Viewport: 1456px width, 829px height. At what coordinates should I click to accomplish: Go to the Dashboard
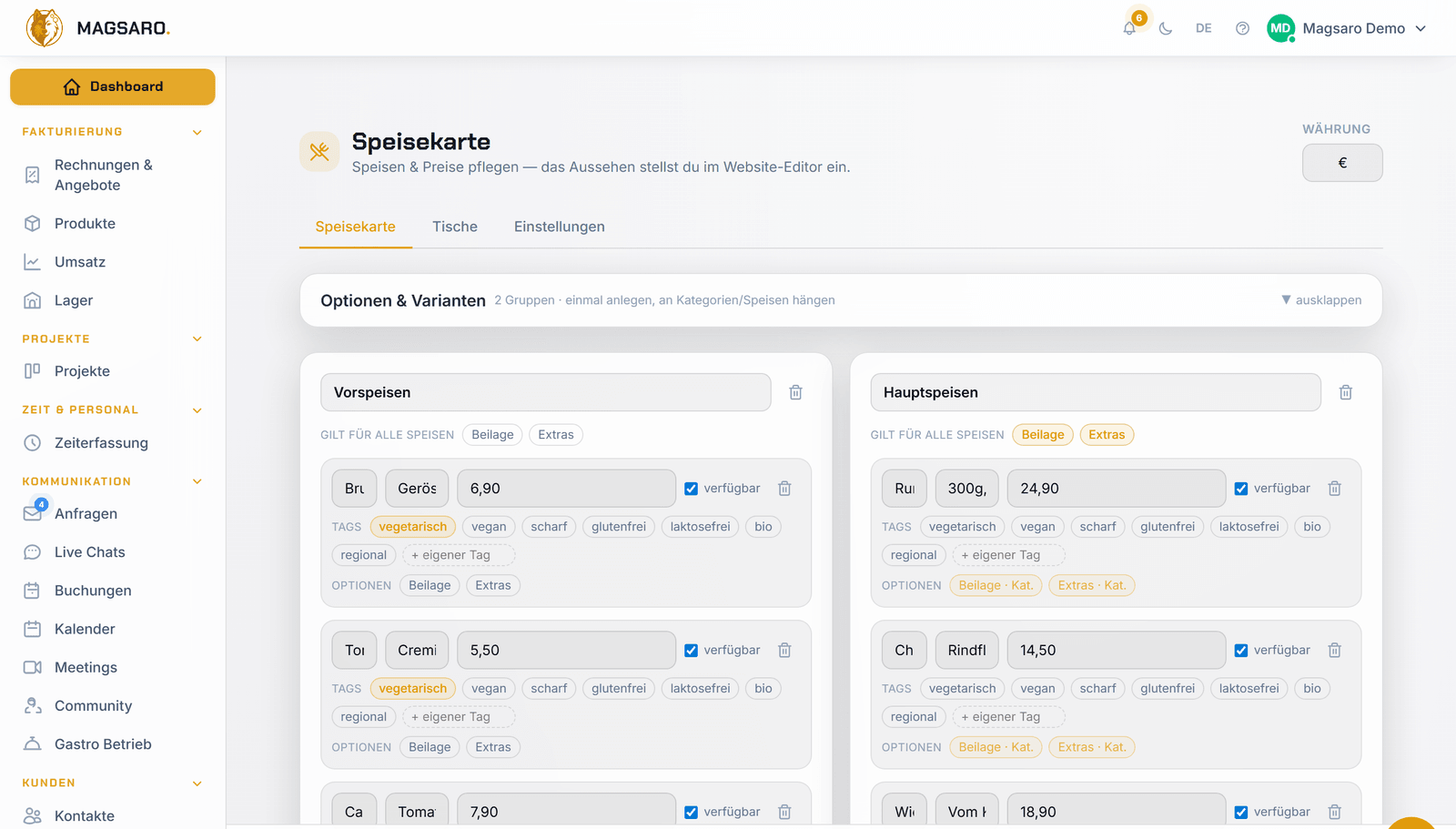coord(113,86)
